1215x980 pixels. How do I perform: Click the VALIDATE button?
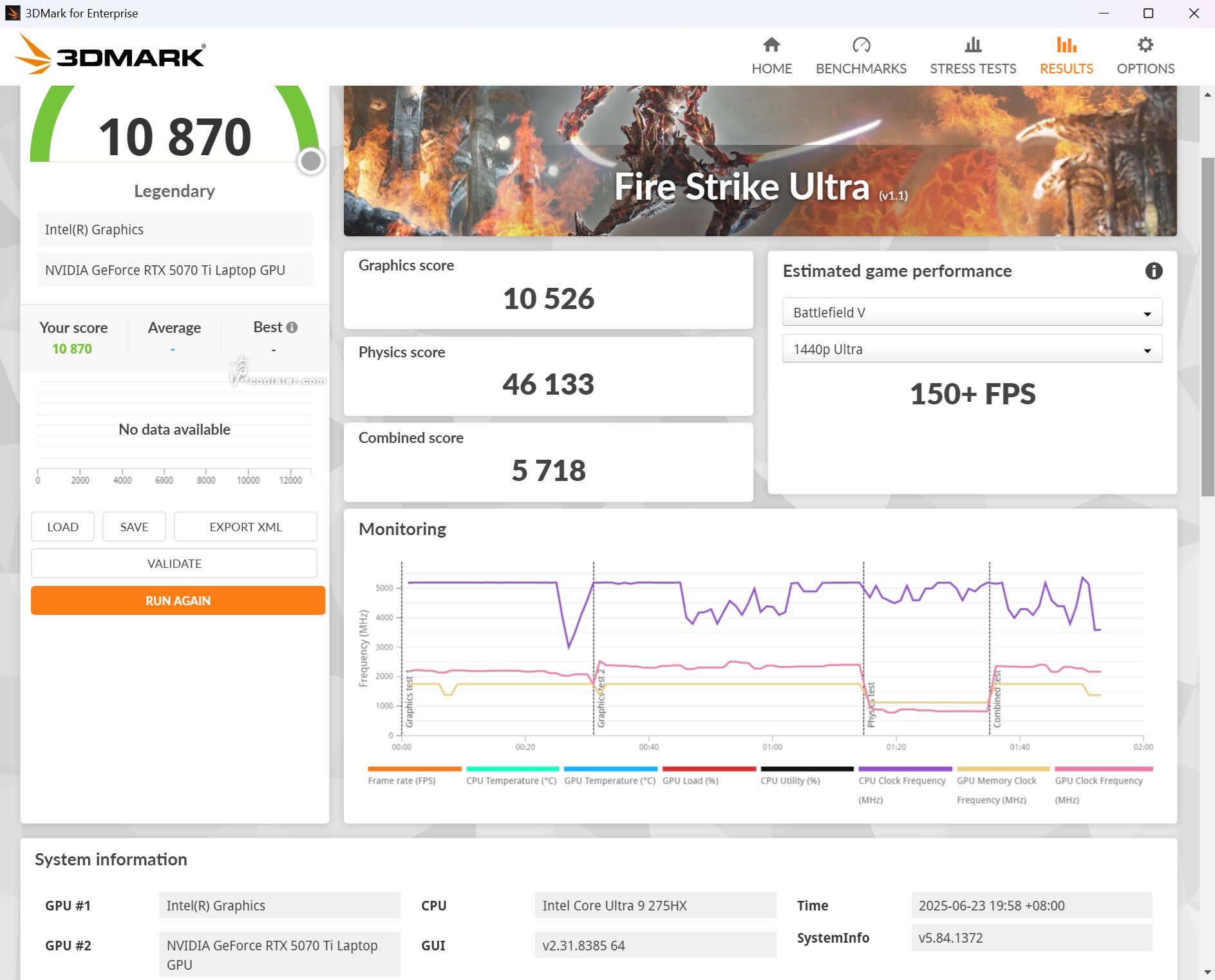click(174, 563)
